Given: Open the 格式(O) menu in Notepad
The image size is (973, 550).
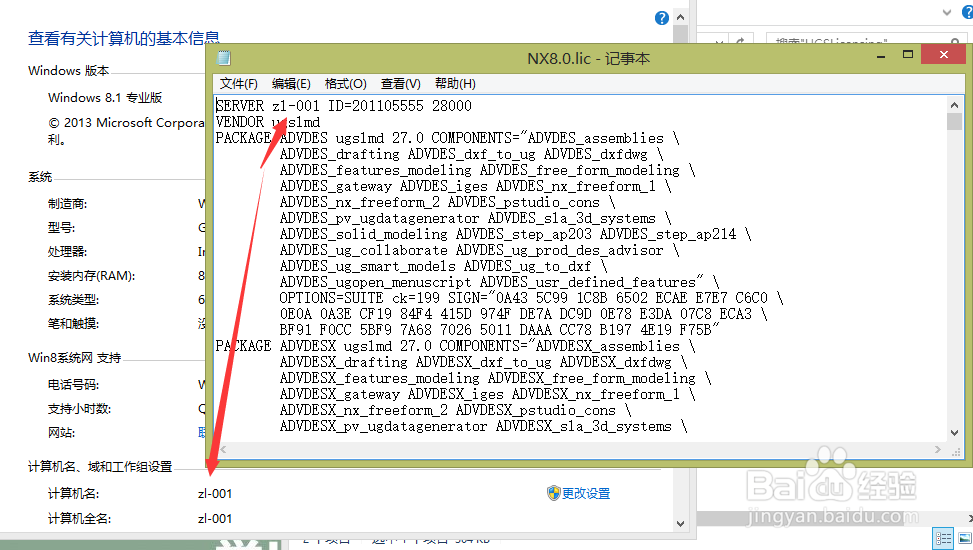Looking at the screenshot, I should point(346,84).
